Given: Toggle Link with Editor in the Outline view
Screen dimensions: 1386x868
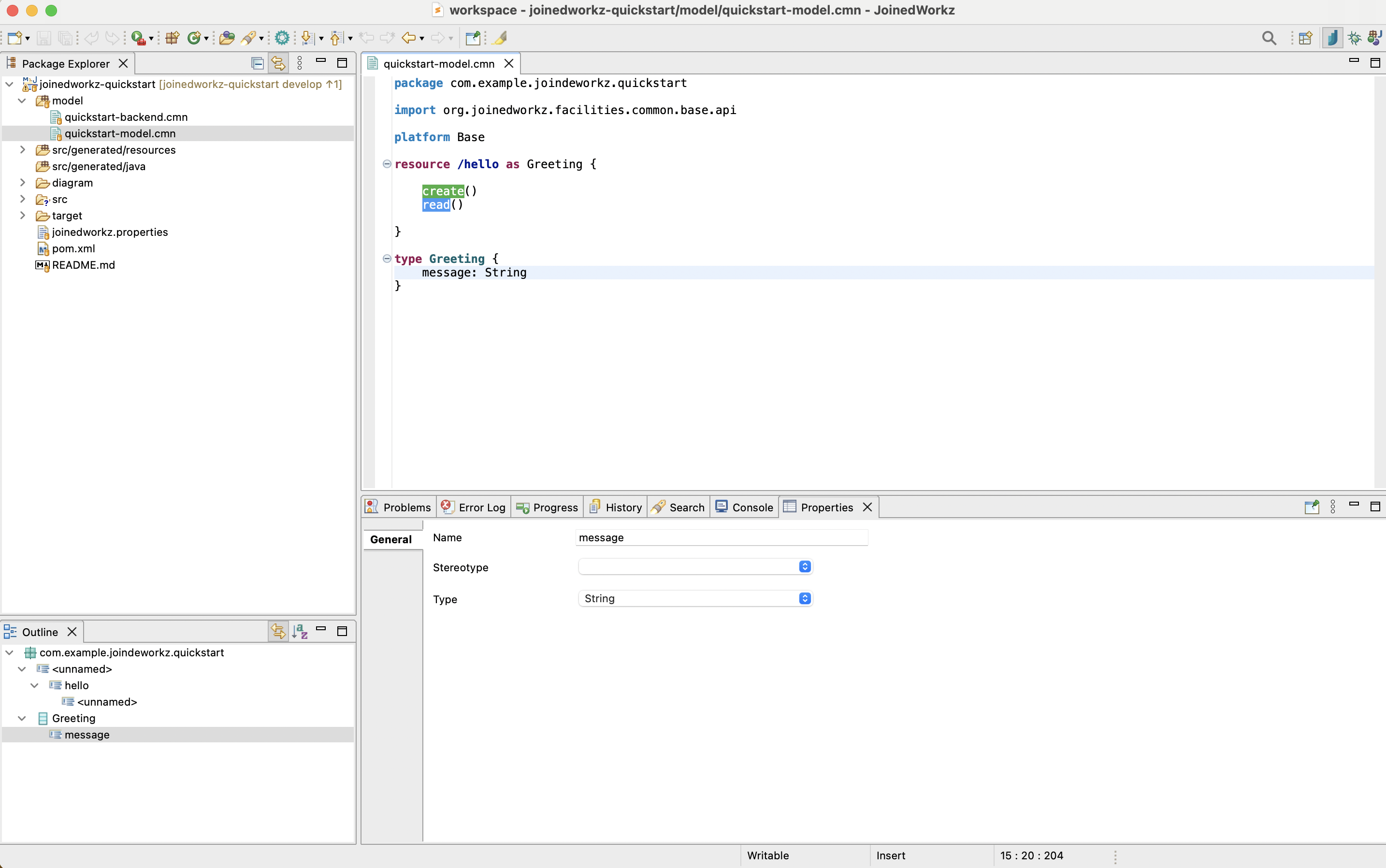Looking at the screenshot, I should pyautogui.click(x=277, y=630).
